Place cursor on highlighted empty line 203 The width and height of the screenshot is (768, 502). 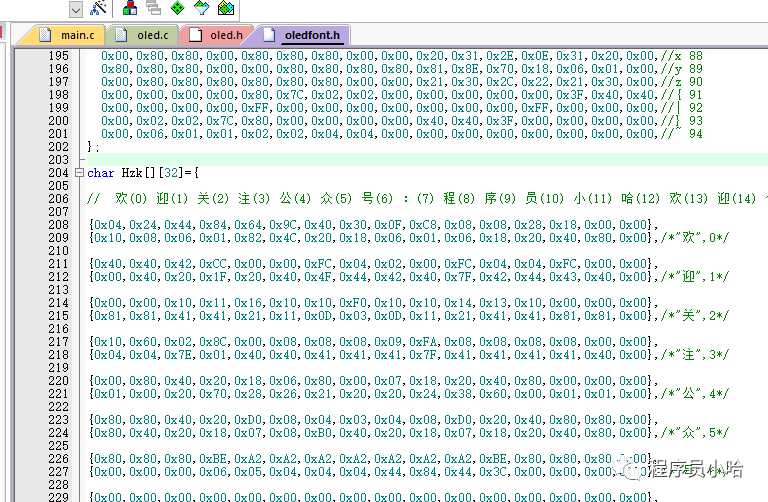pyautogui.click(x=400, y=160)
